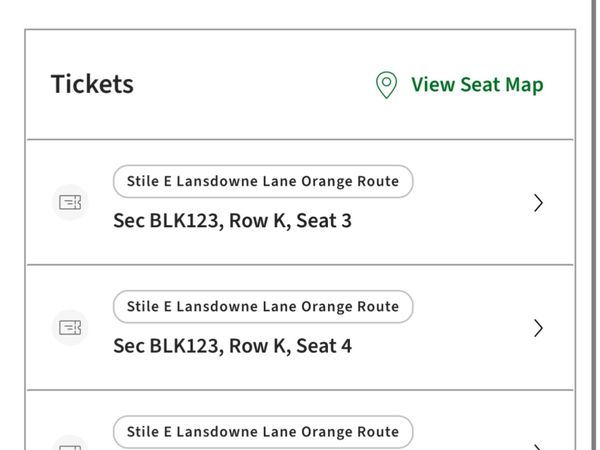This screenshot has height=450, width=600.
Task: Open Sec BLK123, Row K, Seat 4 text
Action: pyautogui.click(x=232, y=346)
